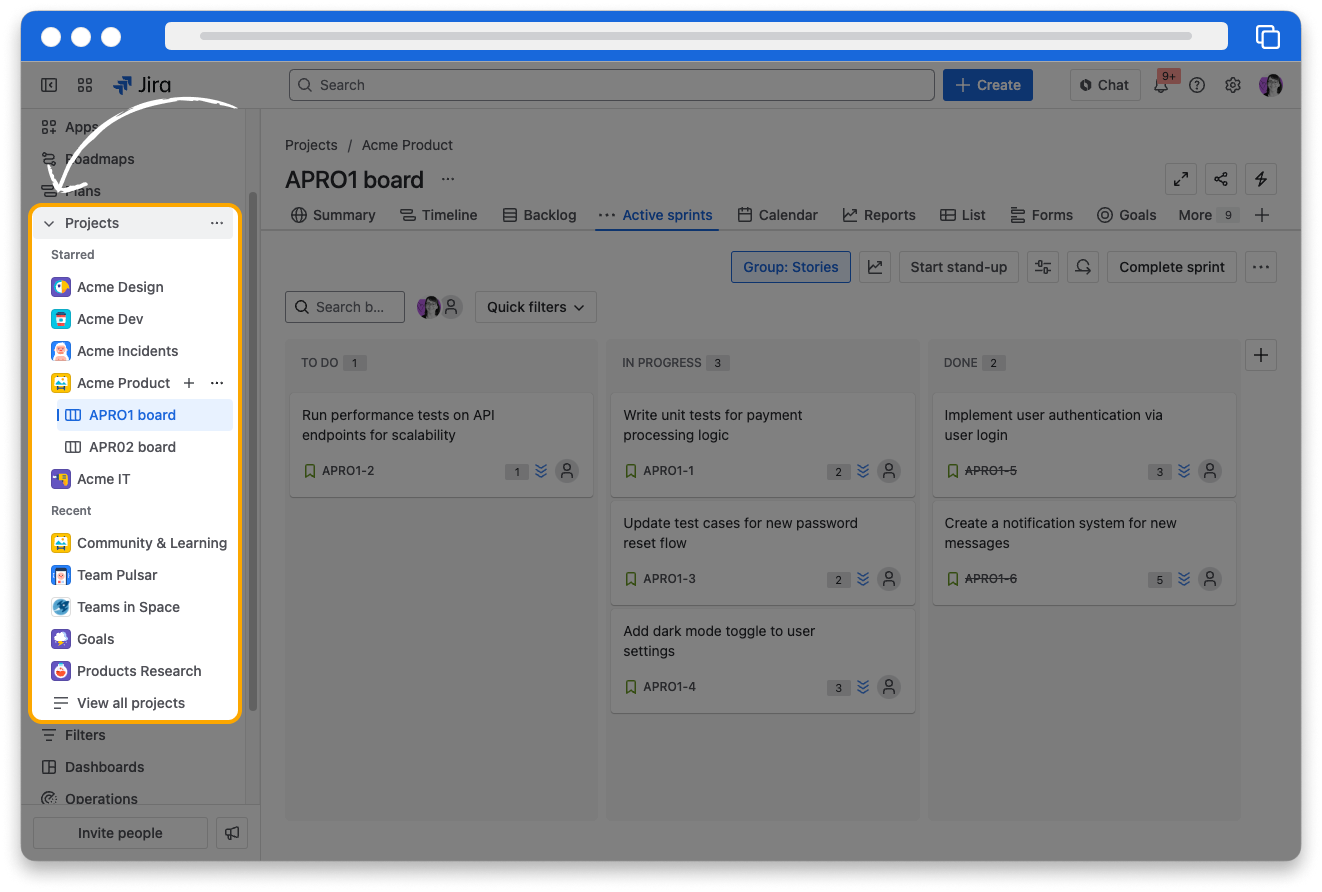1322x892 pixels.
Task: Open the Chat button
Action: [x=1105, y=85]
